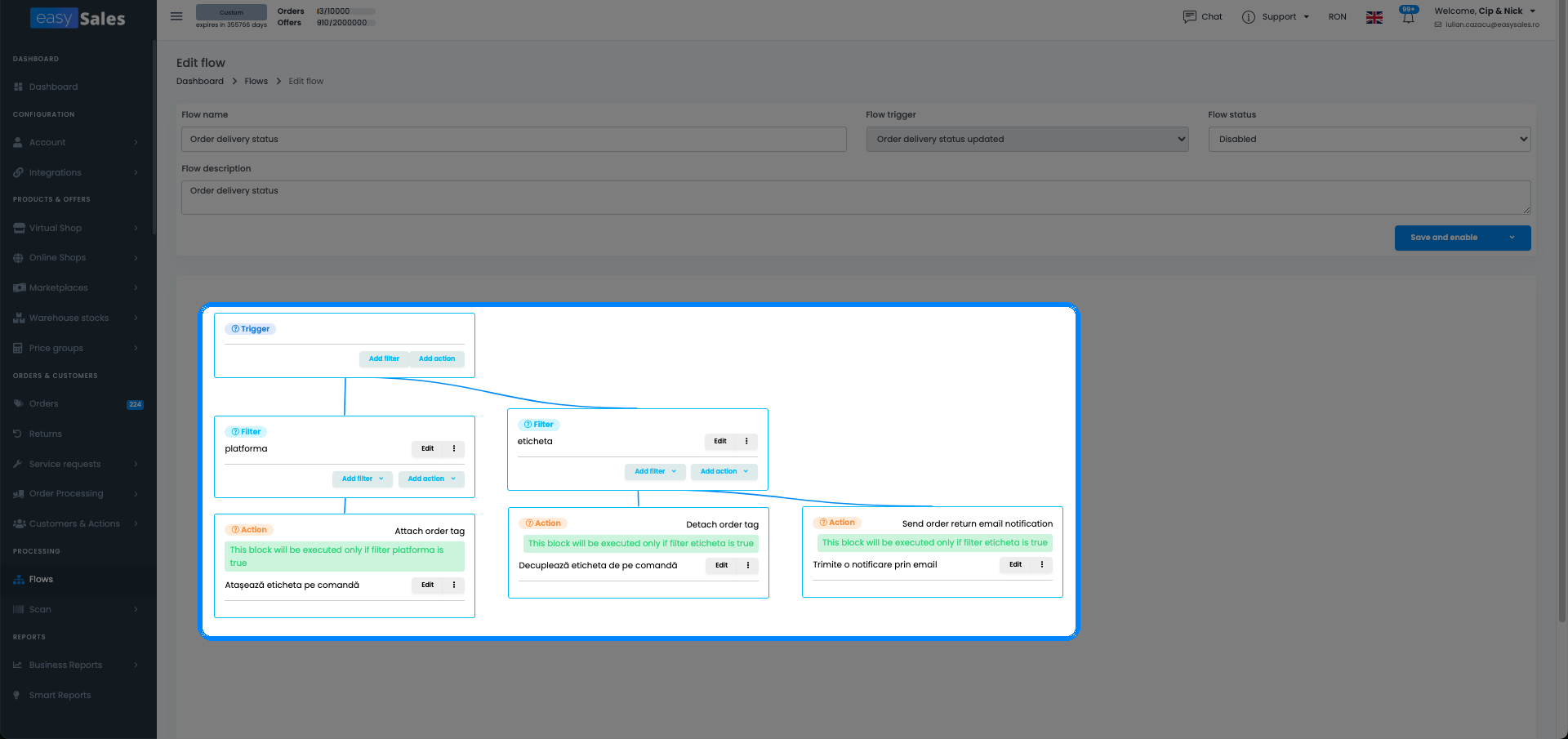The image size is (1568, 739).
Task: Open Business Reports sidebar menu
Action: click(x=78, y=665)
